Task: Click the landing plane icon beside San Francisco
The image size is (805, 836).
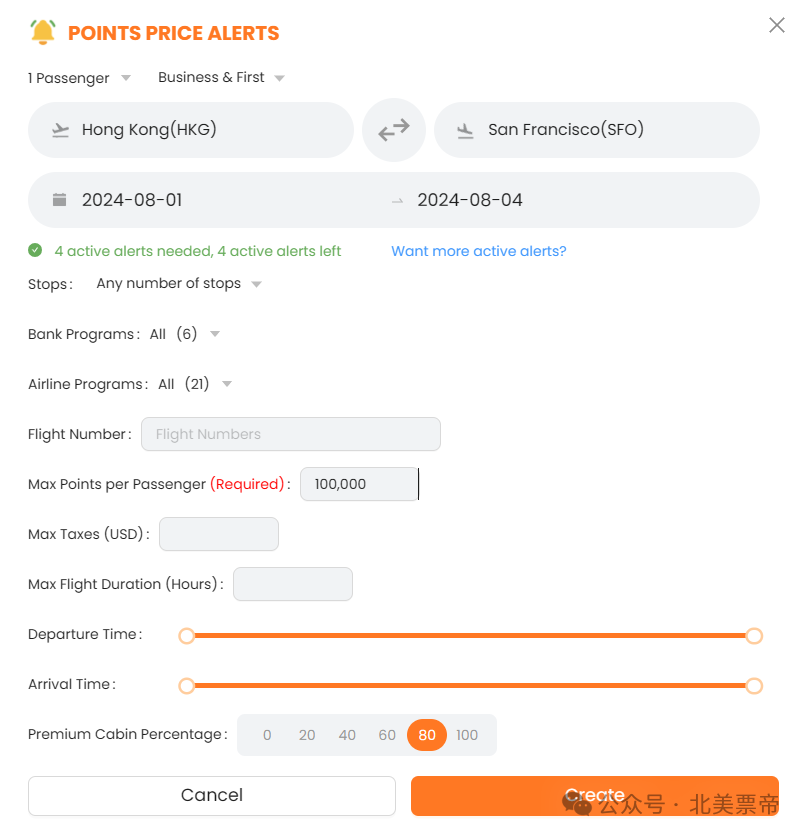Action: tap(465, 131)
